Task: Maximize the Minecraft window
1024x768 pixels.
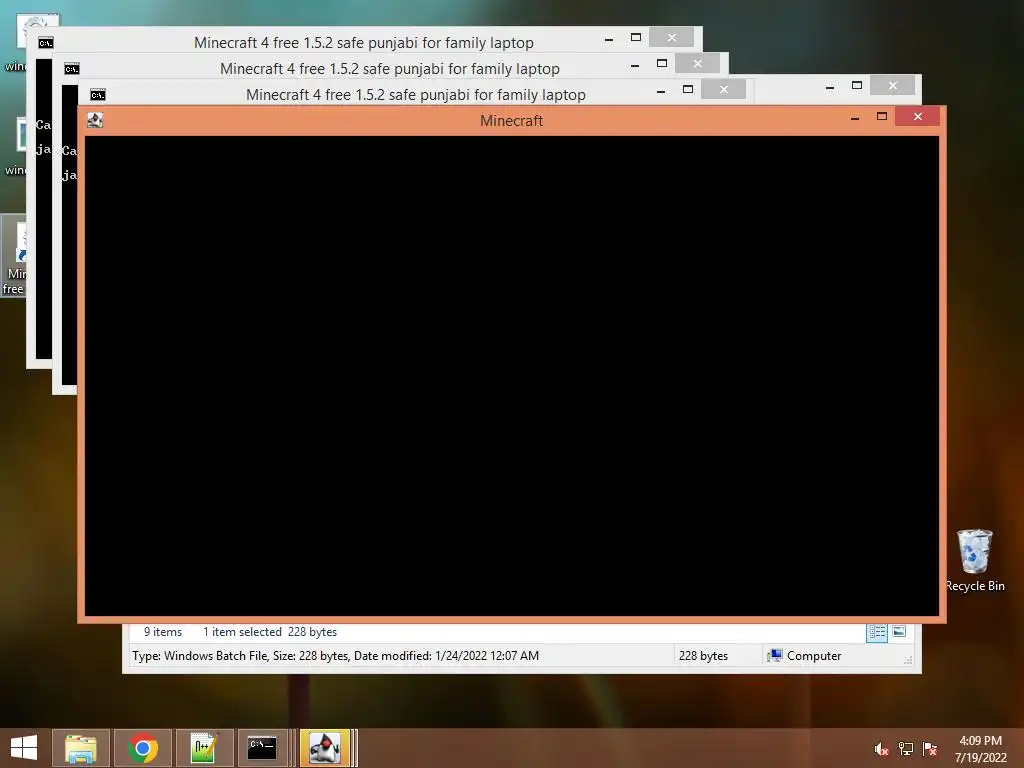Action: 882,117
